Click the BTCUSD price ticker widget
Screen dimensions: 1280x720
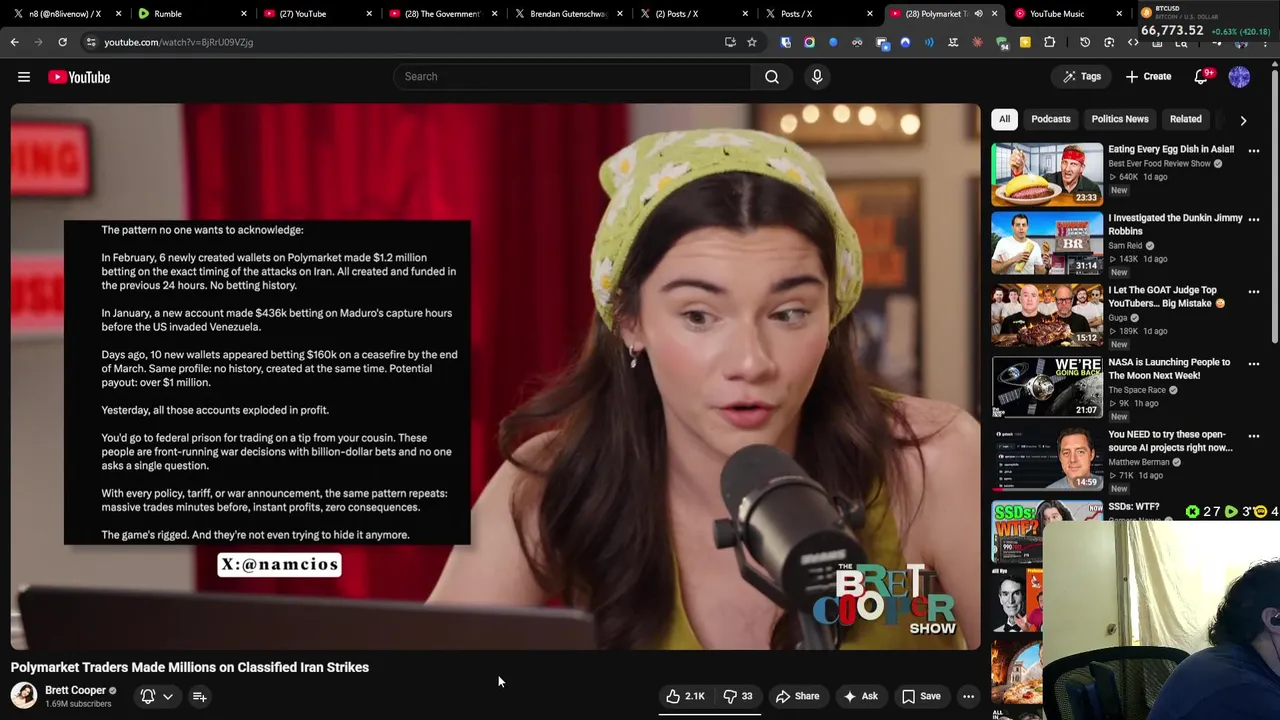pos(1207,21)
